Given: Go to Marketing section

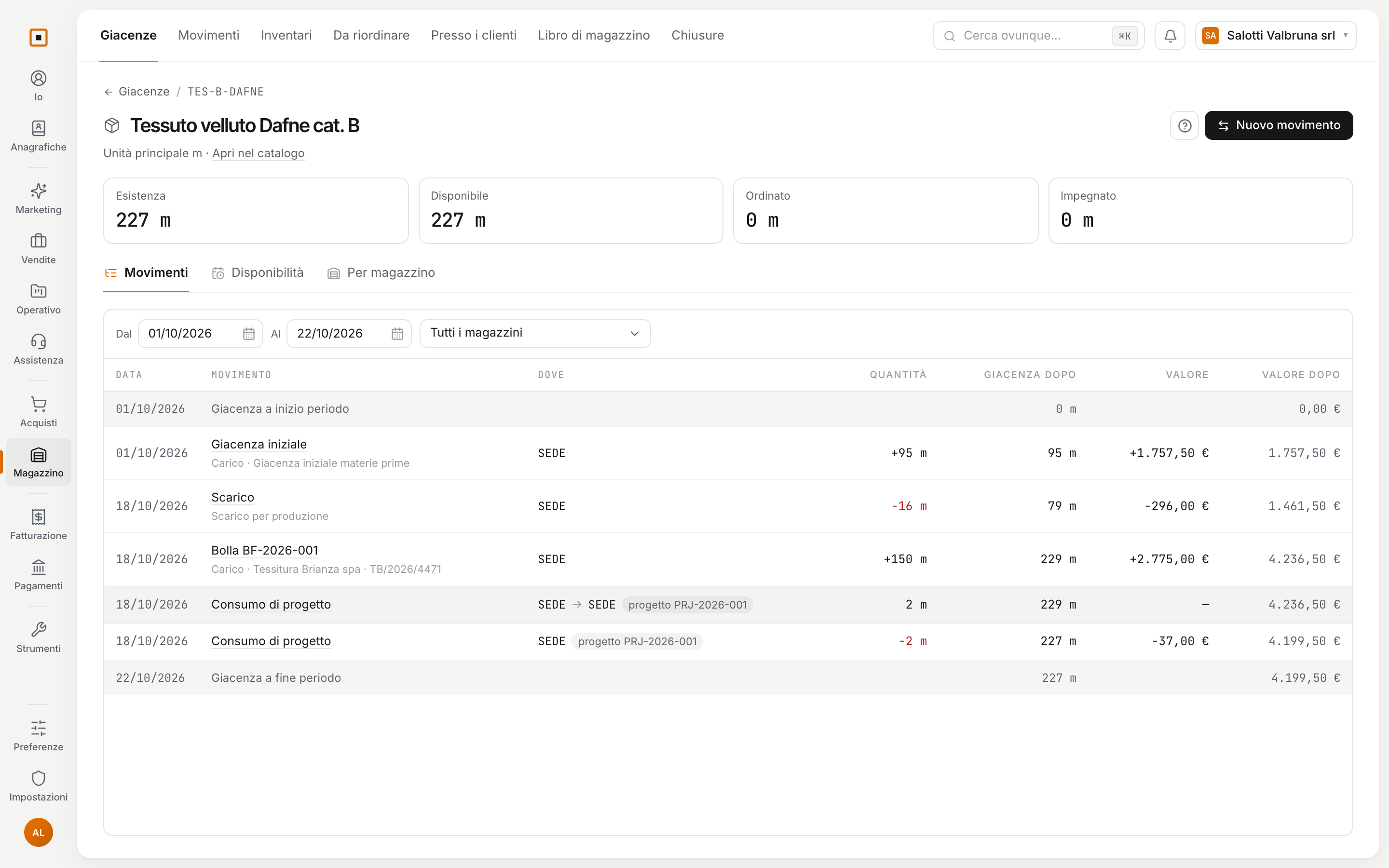Looking at the screenshot, I should 39,199.
